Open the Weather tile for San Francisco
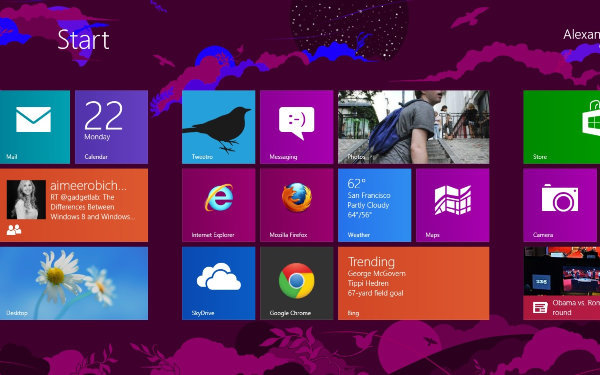This screenshot has width=600, height=375. click(x=375, y=205)
